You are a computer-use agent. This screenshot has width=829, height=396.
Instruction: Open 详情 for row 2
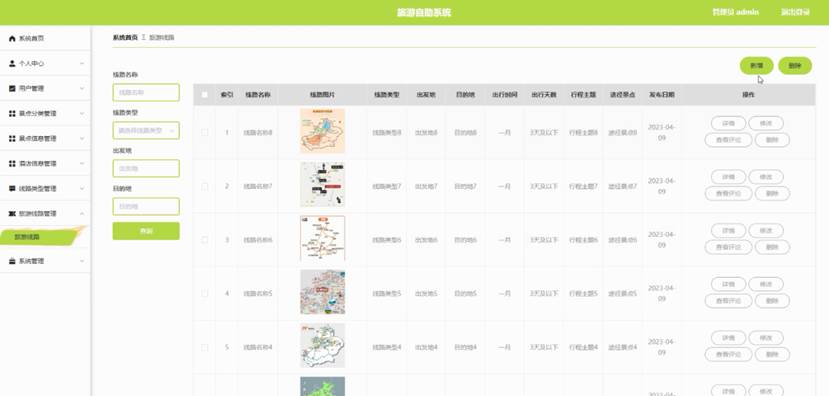[729, 177]
